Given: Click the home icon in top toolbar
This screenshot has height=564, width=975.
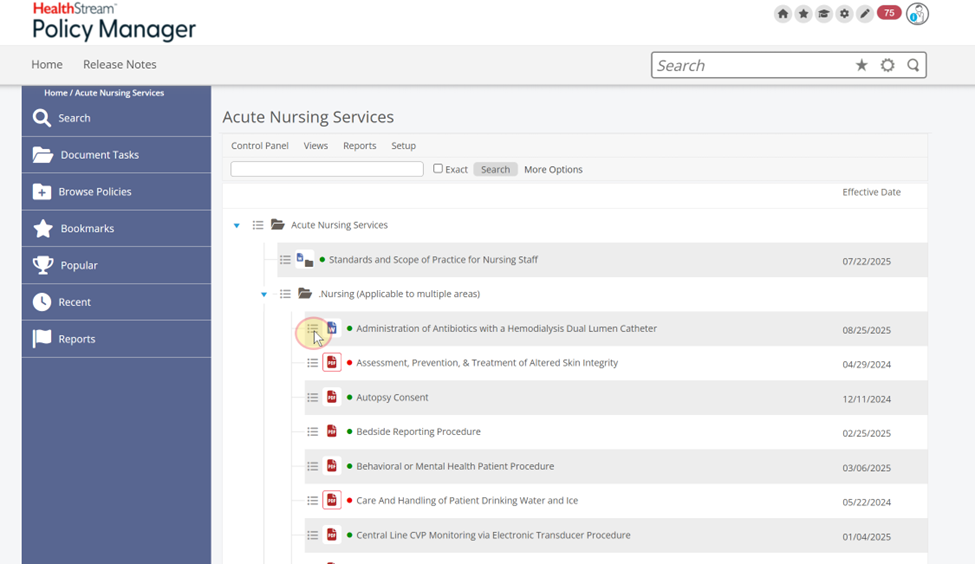Looking at the screenshot, I should (x=783, y=14).
